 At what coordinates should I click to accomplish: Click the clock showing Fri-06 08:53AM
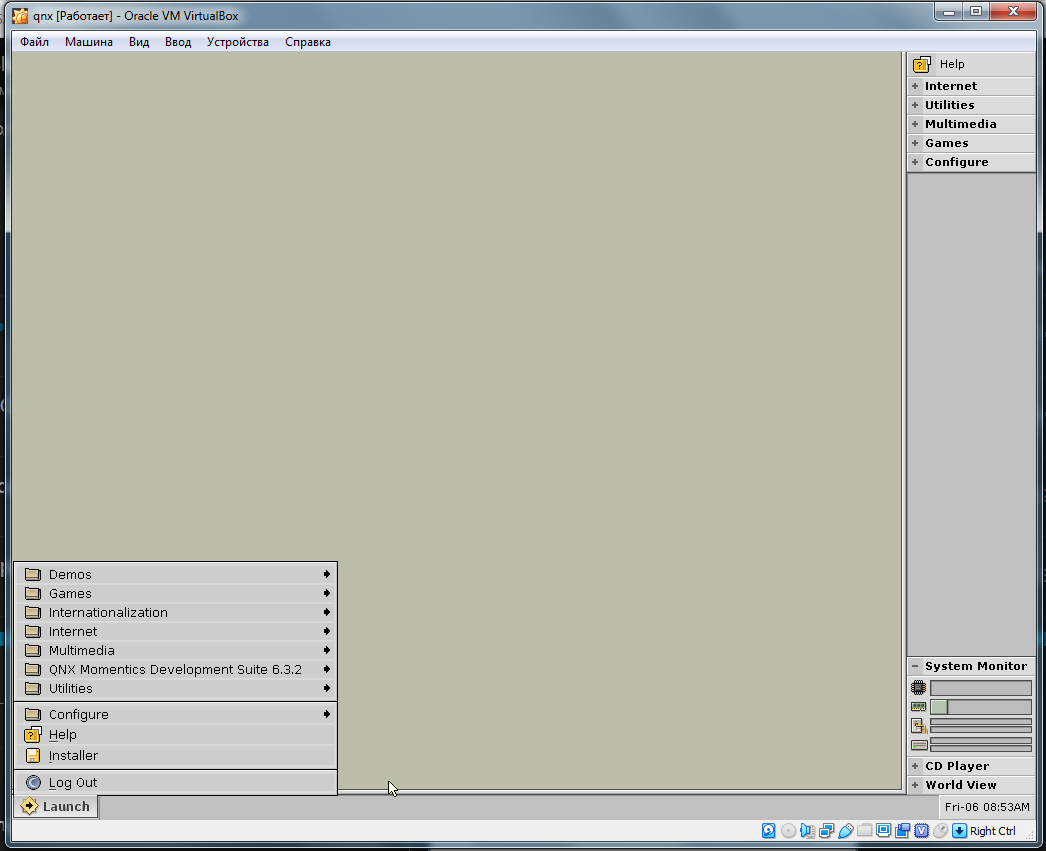[x=987, y=807]
